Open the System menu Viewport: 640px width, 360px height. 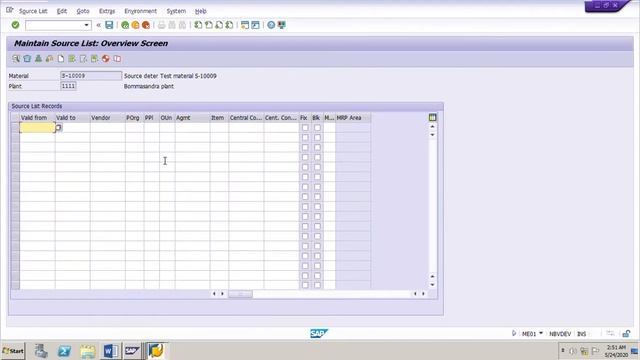tap(176, 11)
